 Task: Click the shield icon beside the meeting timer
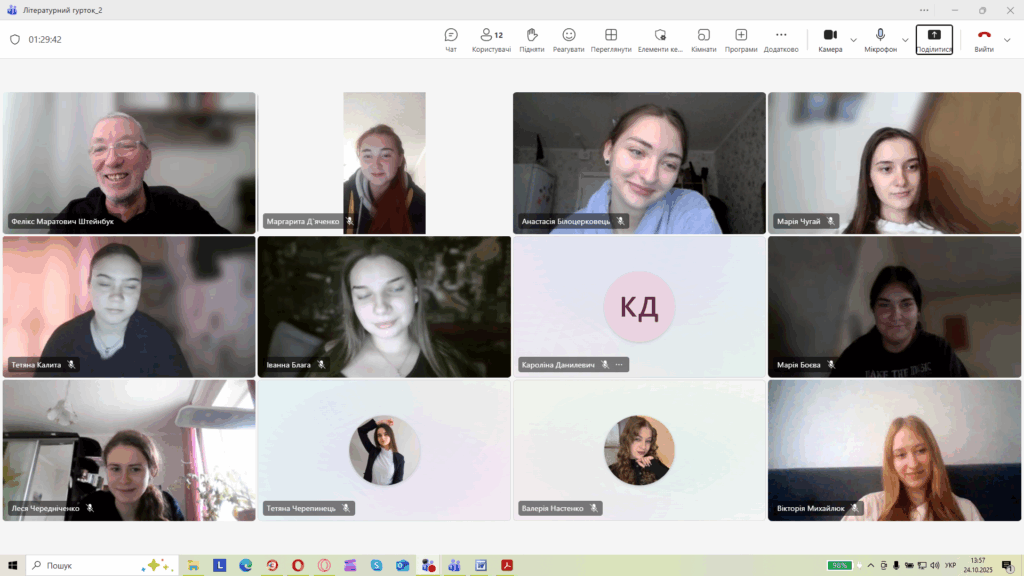(x=14, y=40)
